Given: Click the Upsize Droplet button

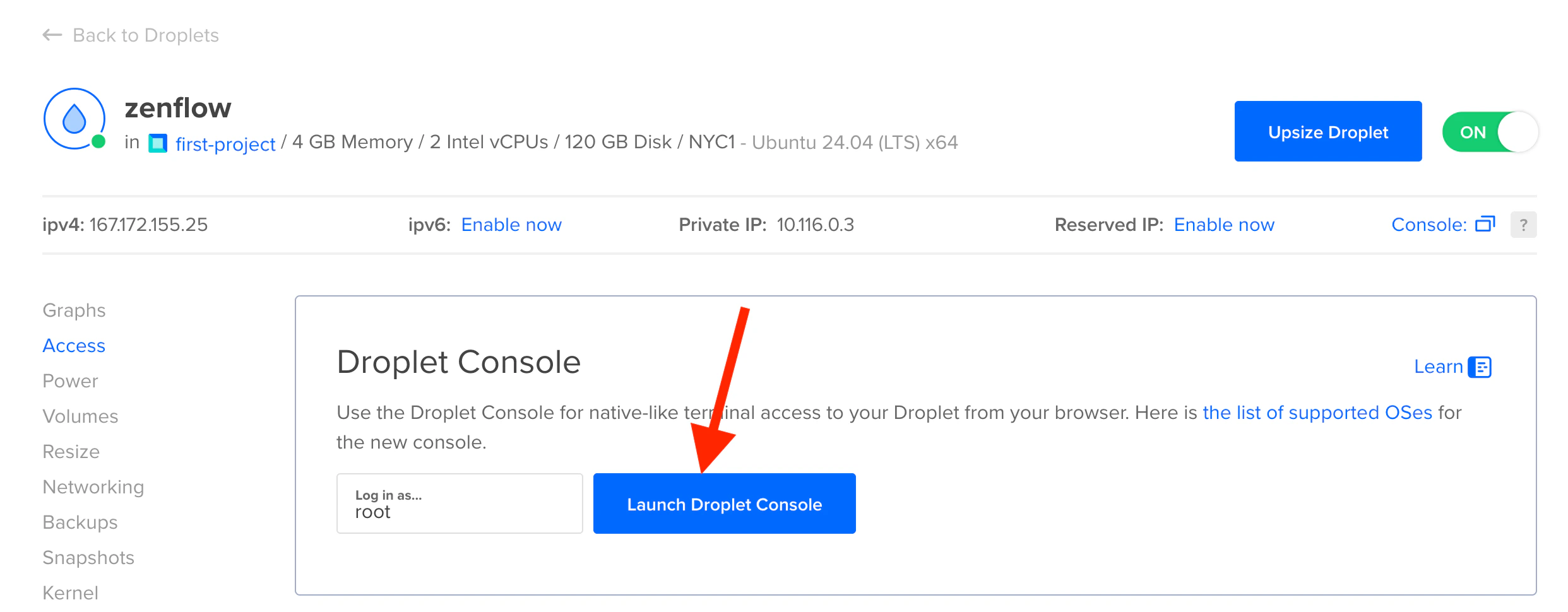Looking at the screenshot, I should 1328,131.
